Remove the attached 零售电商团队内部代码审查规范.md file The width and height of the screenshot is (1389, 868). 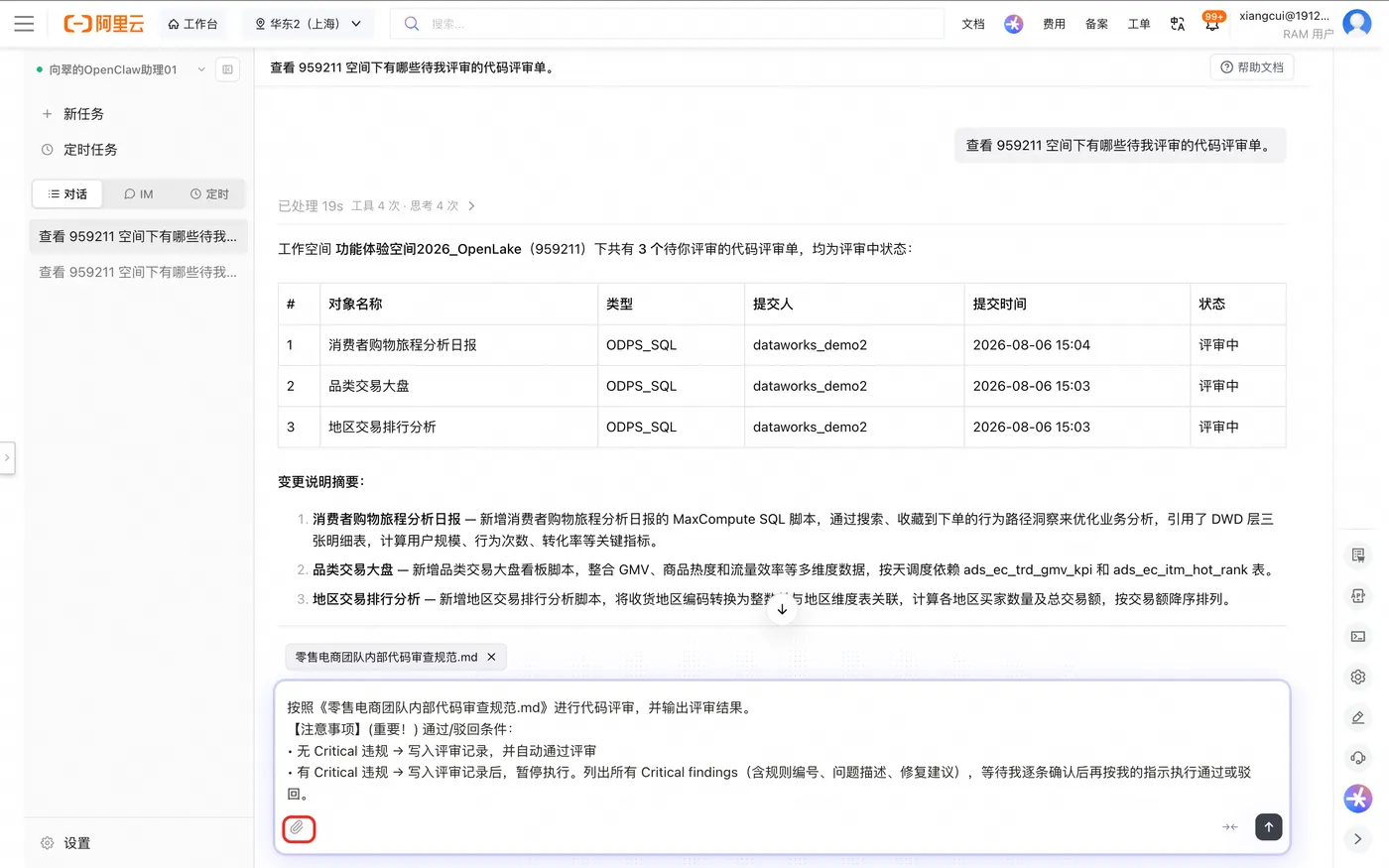click(491, 657)
